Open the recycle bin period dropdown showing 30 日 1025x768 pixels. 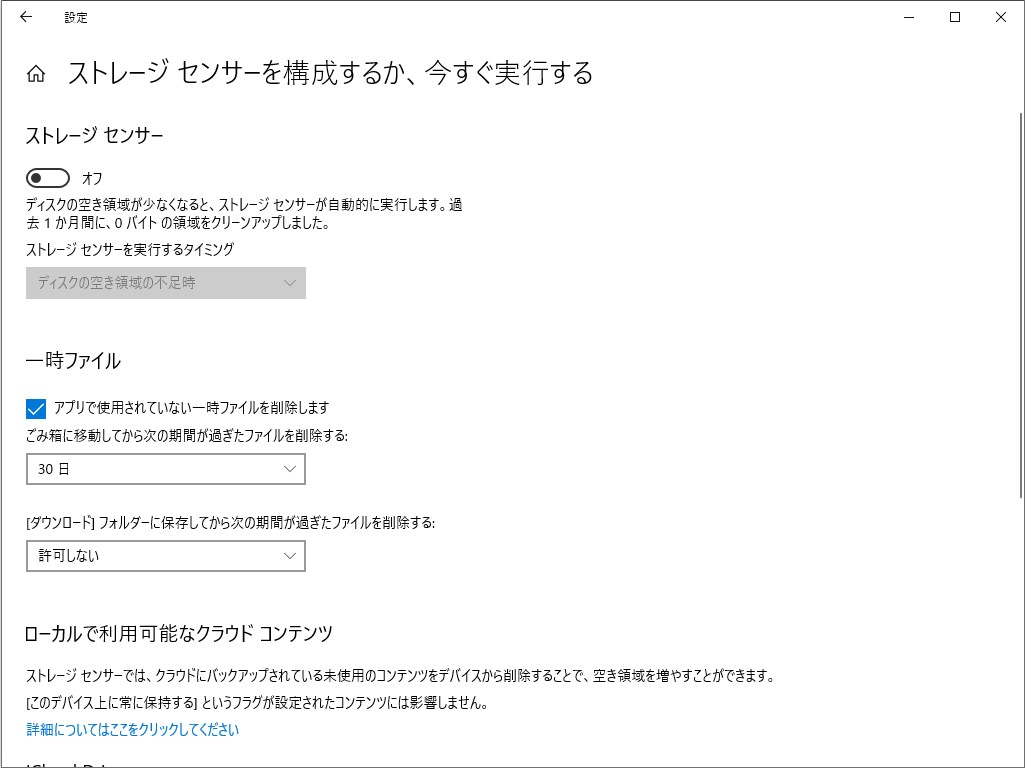tap(165, 468)
